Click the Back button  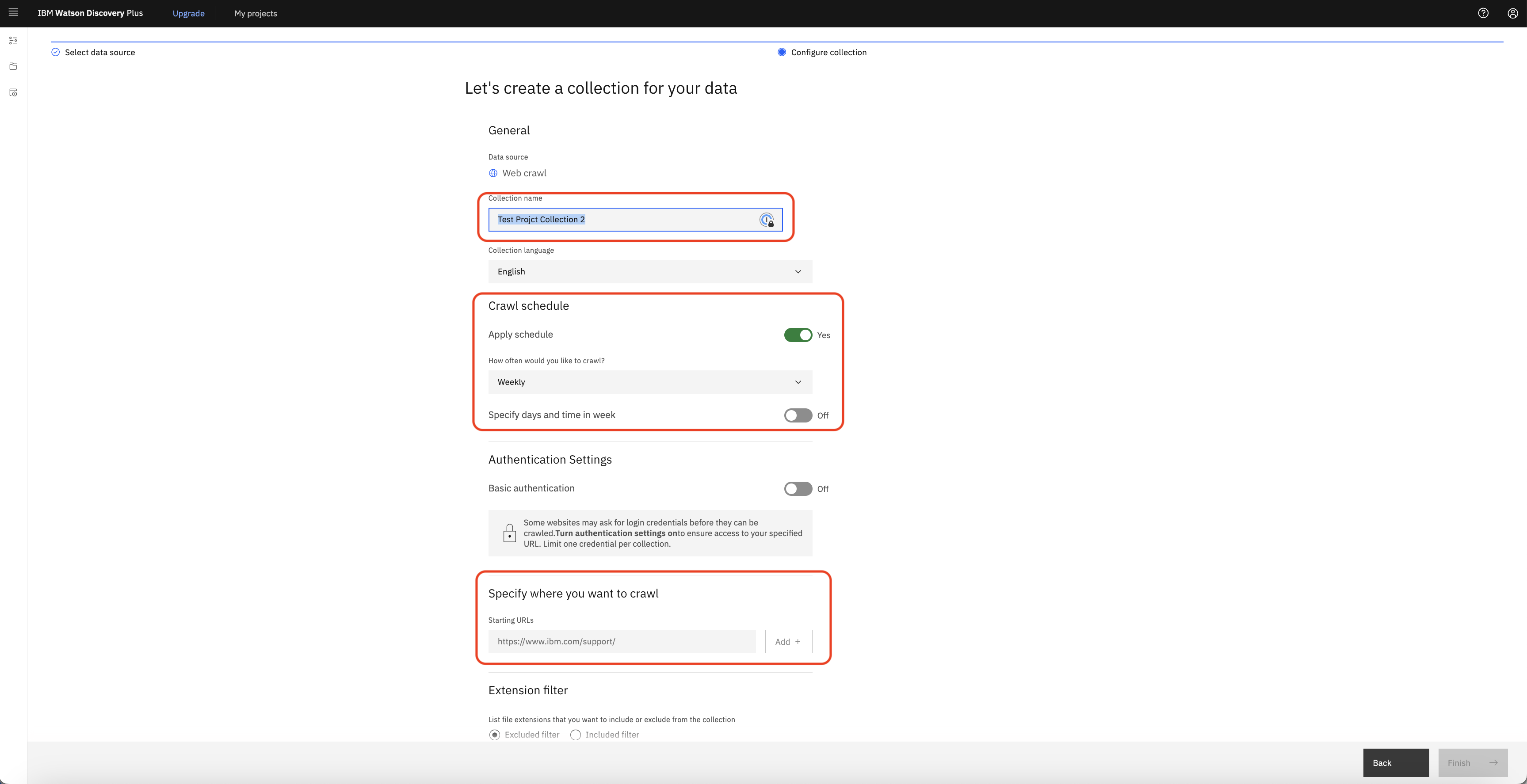point(1396,763)
